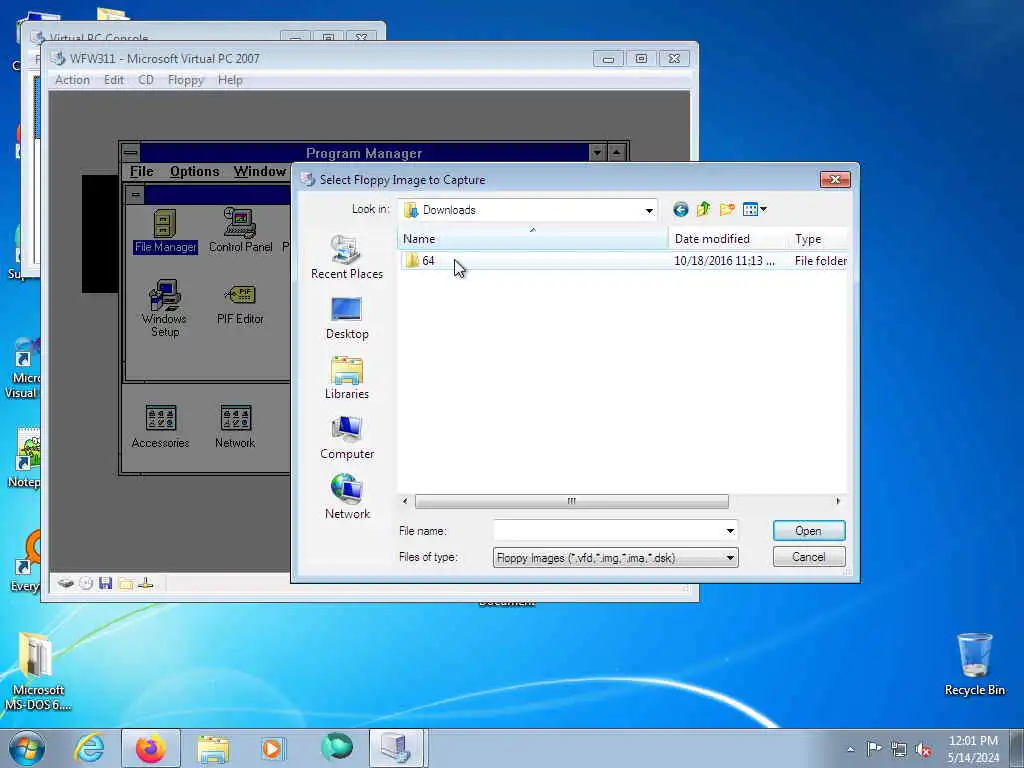Screen dimensions: 1024x768
Task: Click the File name input field
Action: 608,531
